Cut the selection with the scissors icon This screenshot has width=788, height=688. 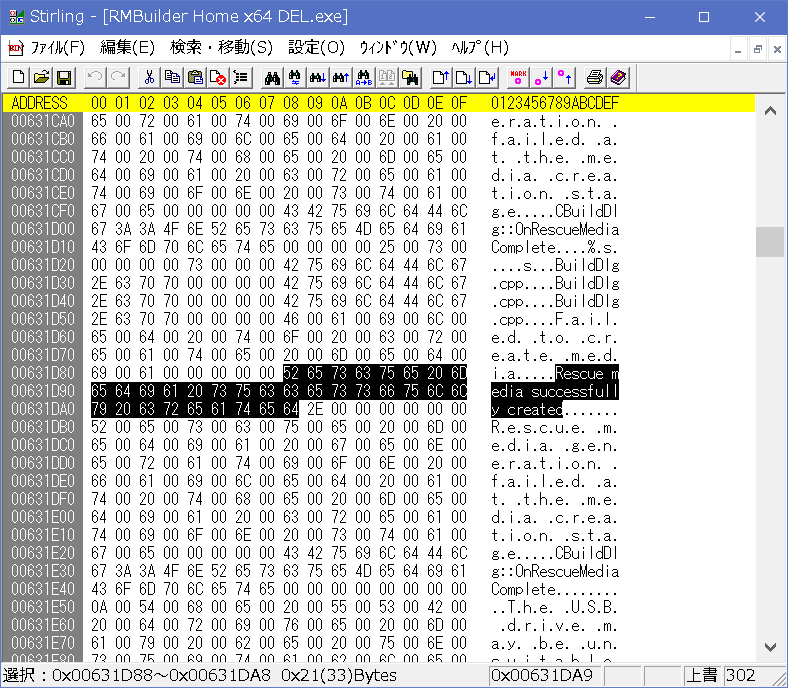(149, 77)
